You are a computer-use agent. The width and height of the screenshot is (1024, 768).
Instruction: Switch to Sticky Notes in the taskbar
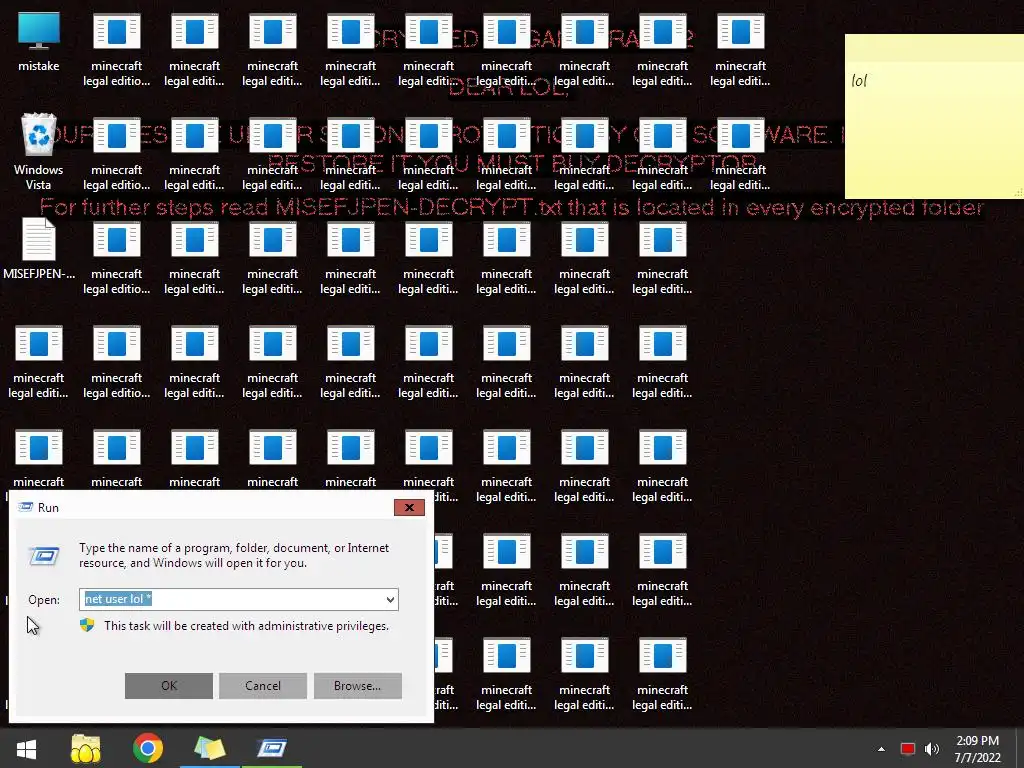pyautogui.click(x=210, y=748)
